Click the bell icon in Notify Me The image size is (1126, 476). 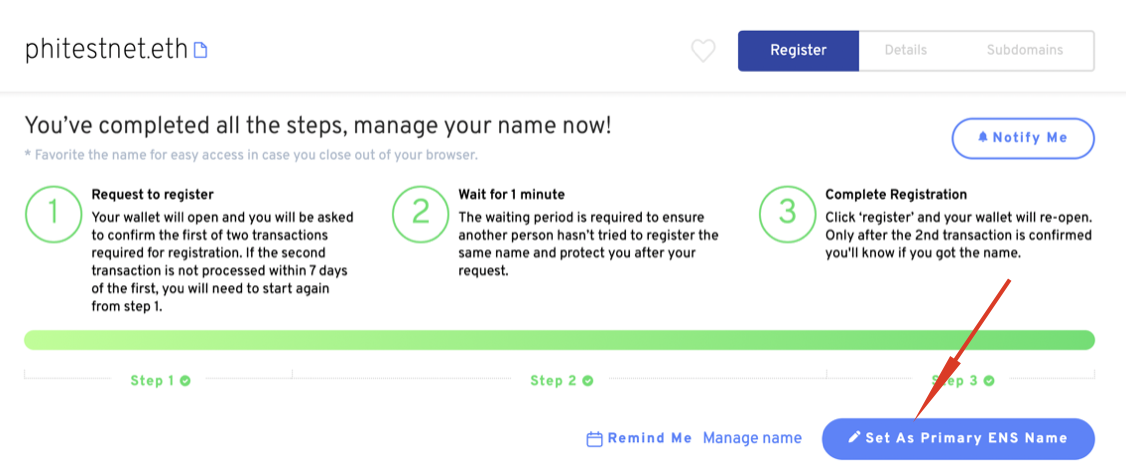984,138
